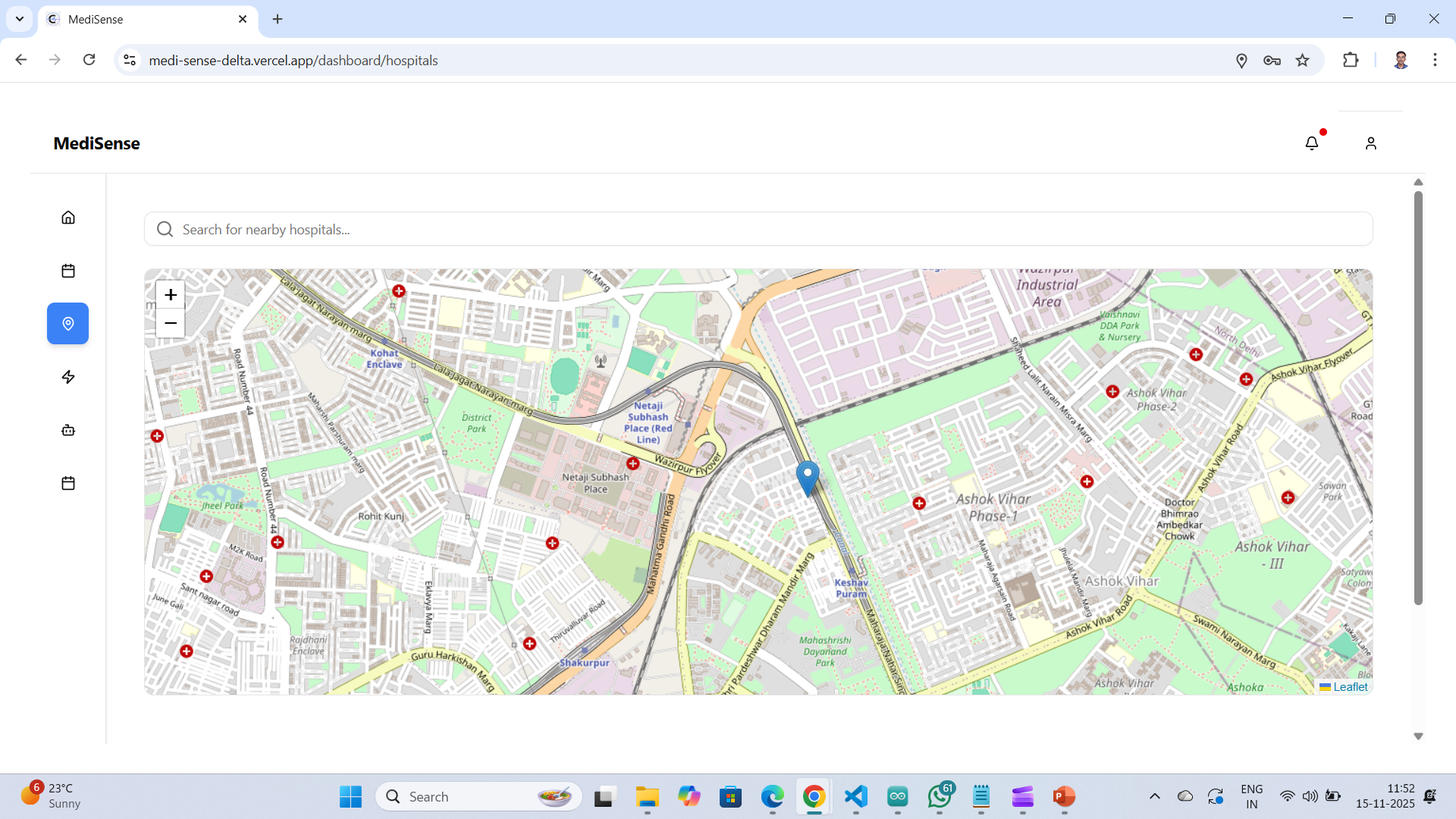The image size is (1456, 819).
Task: Select the blue location marker on the map
Action: (x=809, y=478)
